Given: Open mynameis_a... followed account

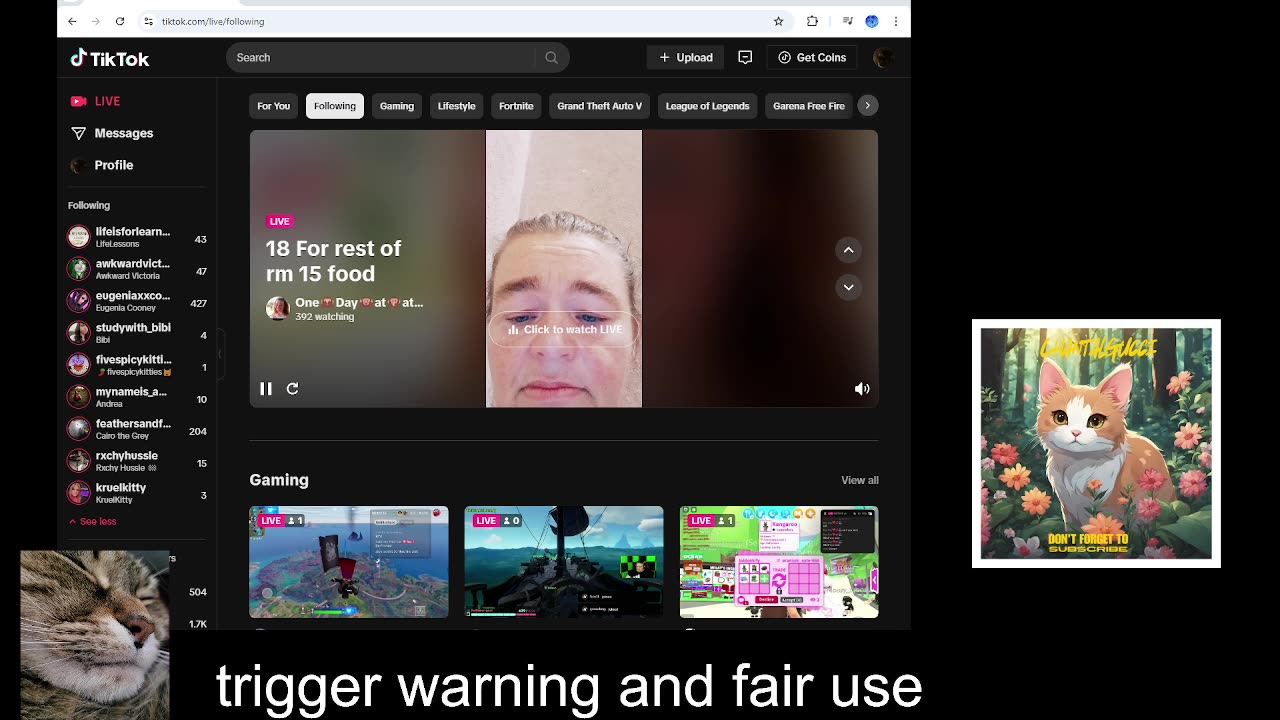Looking at the screenshot, I should point(137,397).
